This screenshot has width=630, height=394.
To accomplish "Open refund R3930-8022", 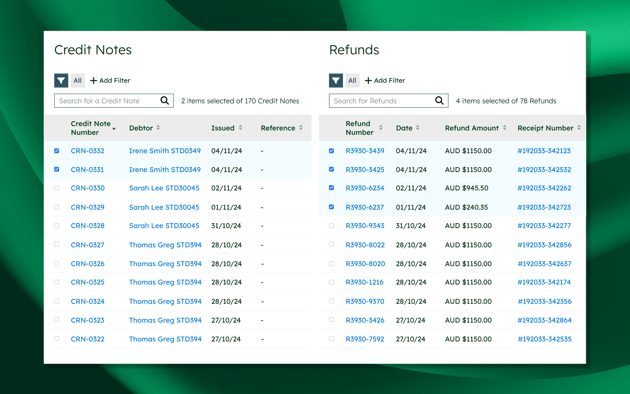I will point(365,245).
